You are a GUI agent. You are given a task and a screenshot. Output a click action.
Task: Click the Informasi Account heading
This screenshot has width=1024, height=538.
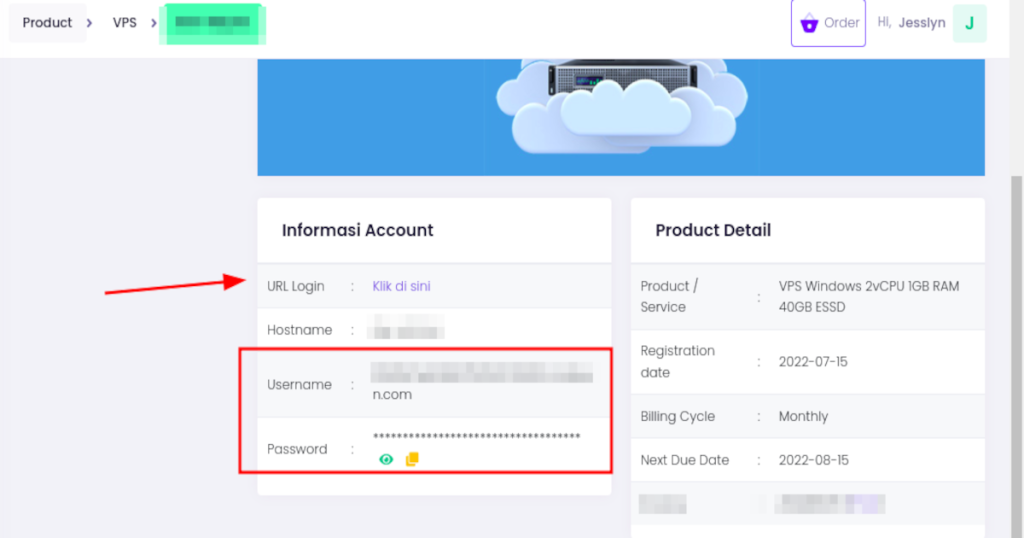[x=357, y=230]
